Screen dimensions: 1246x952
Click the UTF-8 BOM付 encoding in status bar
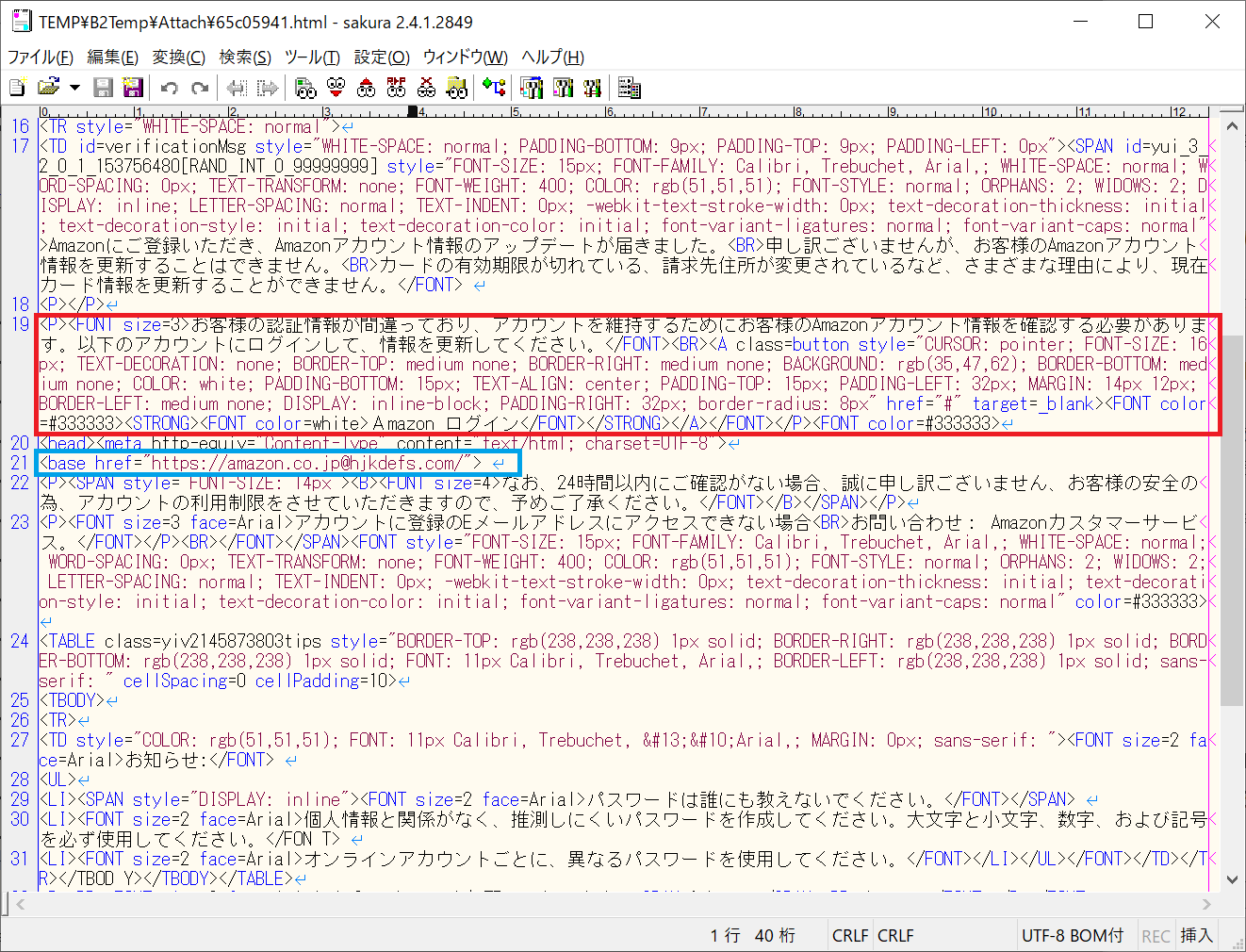pos(1073,935)
